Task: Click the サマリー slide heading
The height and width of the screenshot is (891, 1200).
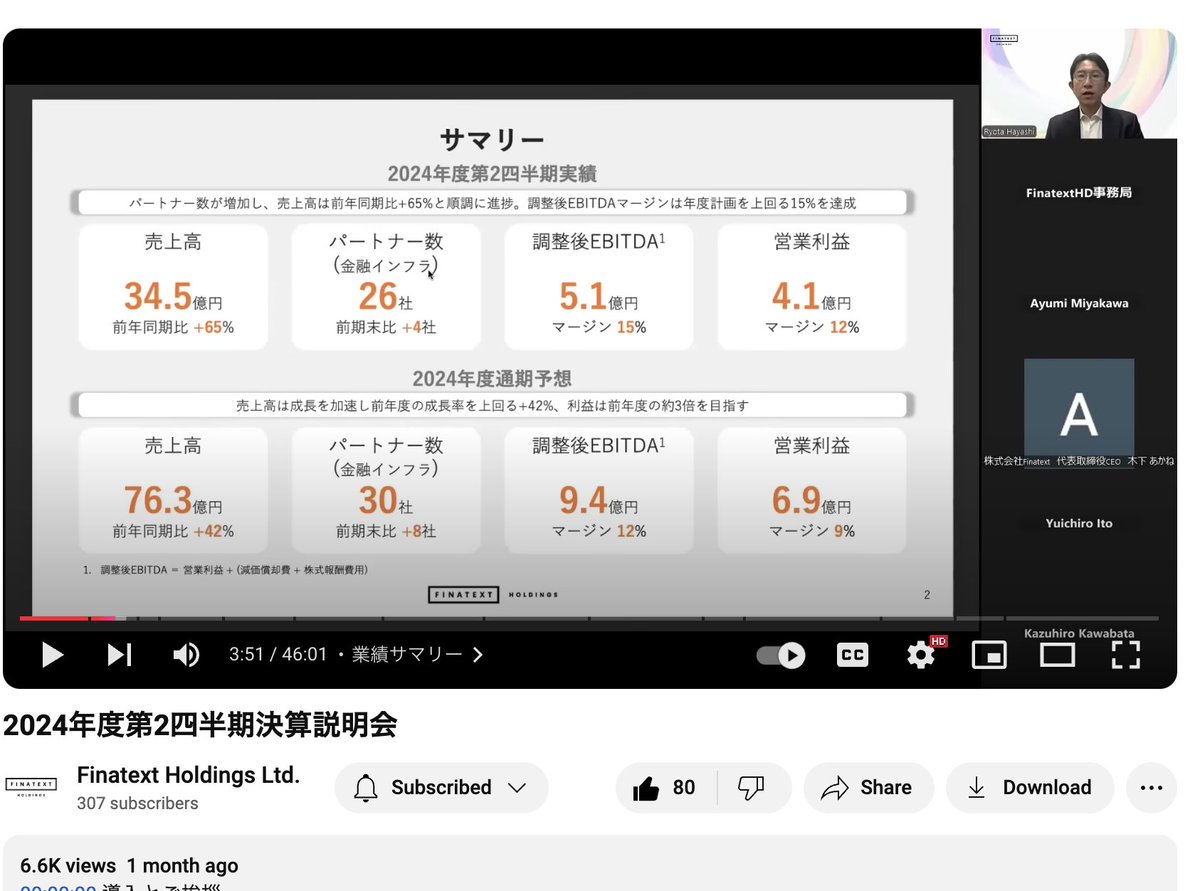Action: point(492,140)
